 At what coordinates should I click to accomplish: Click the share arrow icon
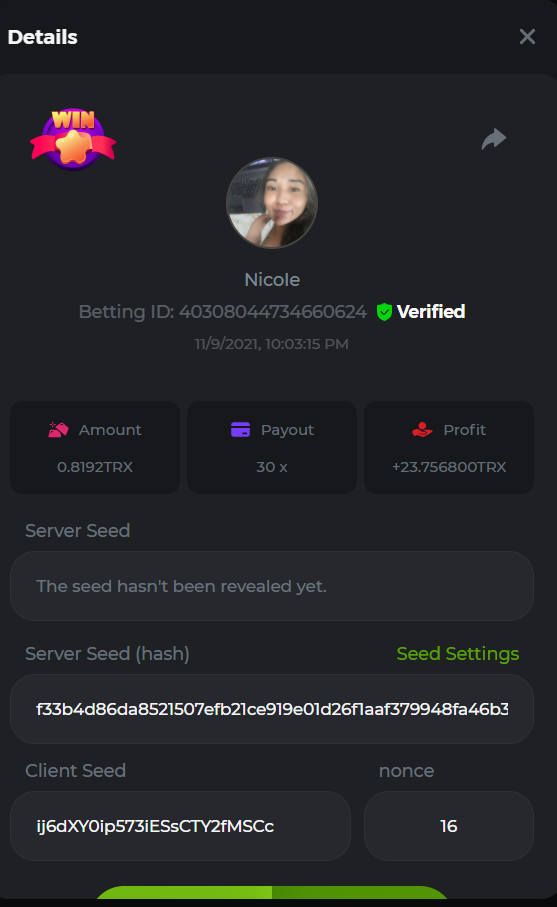tap(494, 139)
